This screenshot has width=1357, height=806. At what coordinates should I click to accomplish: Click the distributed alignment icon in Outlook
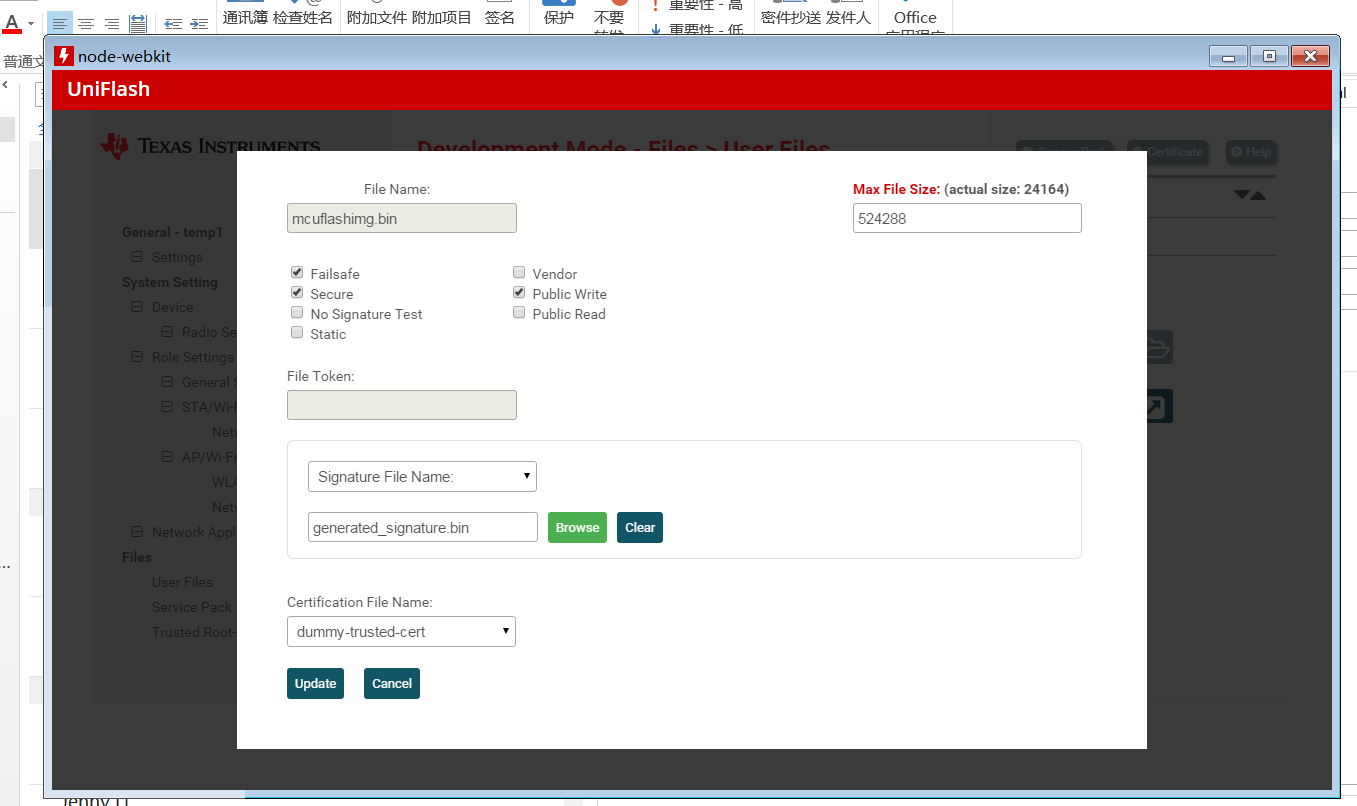138,23
